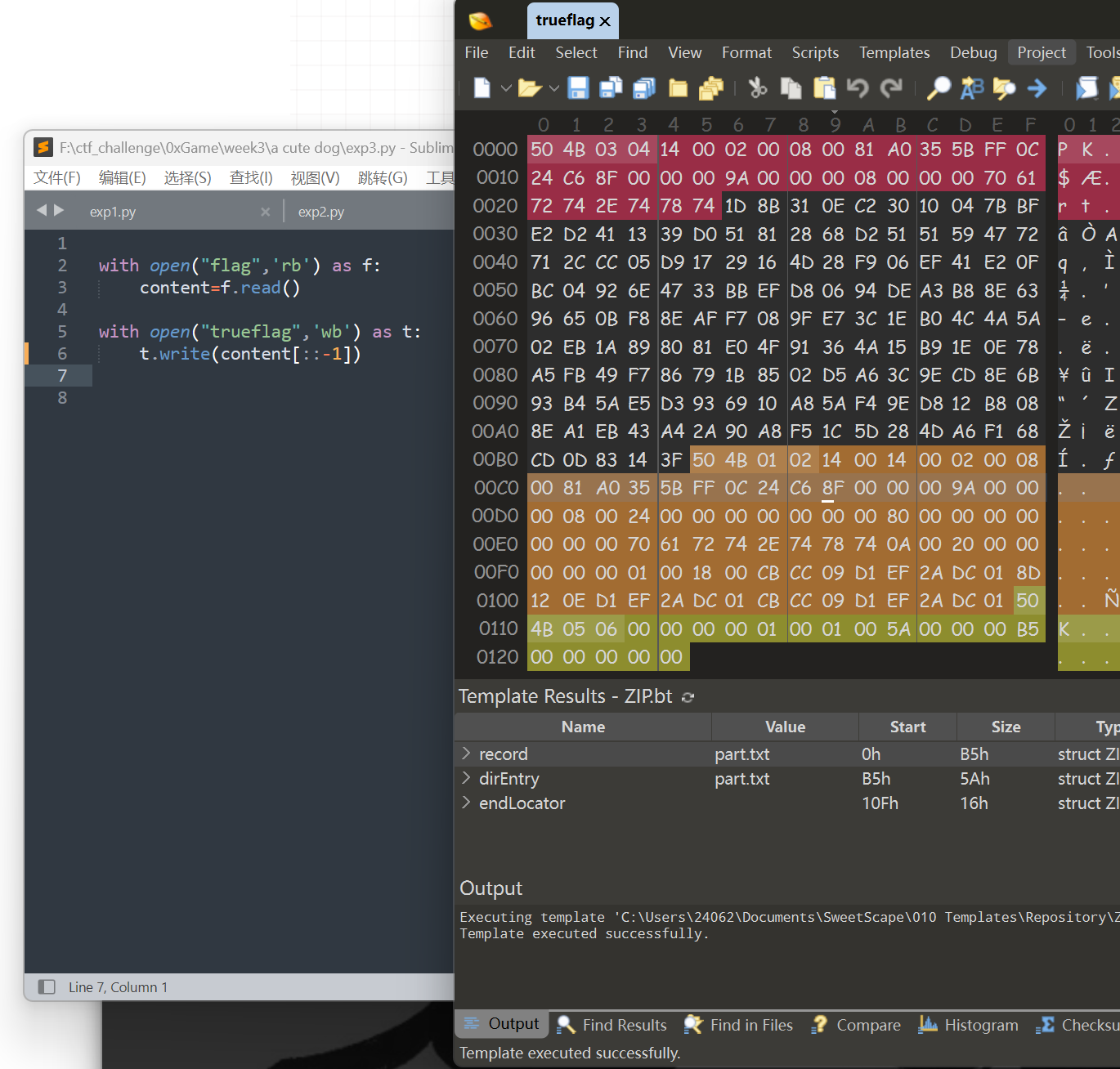Click the Save file icon in toolbar
The height and width of the screenshot is (1069, 1120).
pos(578,87)
